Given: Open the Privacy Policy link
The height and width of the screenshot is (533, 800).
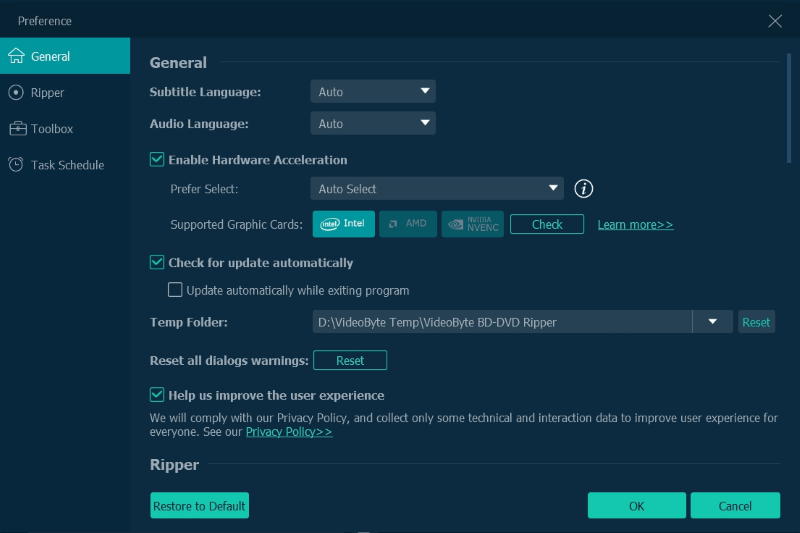Looking at the screenshot, I should click(x=289, y=432).
